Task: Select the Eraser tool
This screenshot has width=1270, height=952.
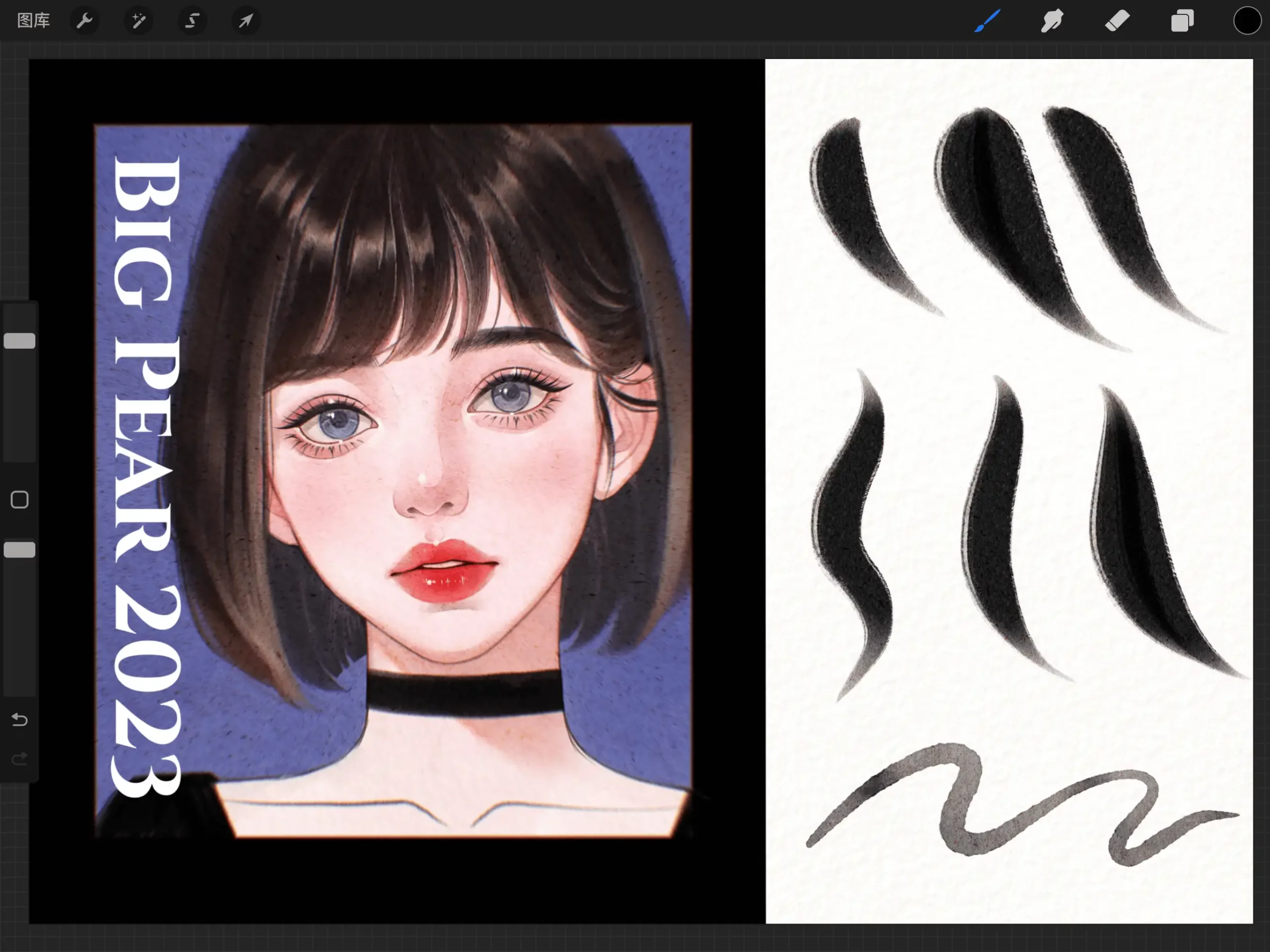Action: [x=1117, y=21]
